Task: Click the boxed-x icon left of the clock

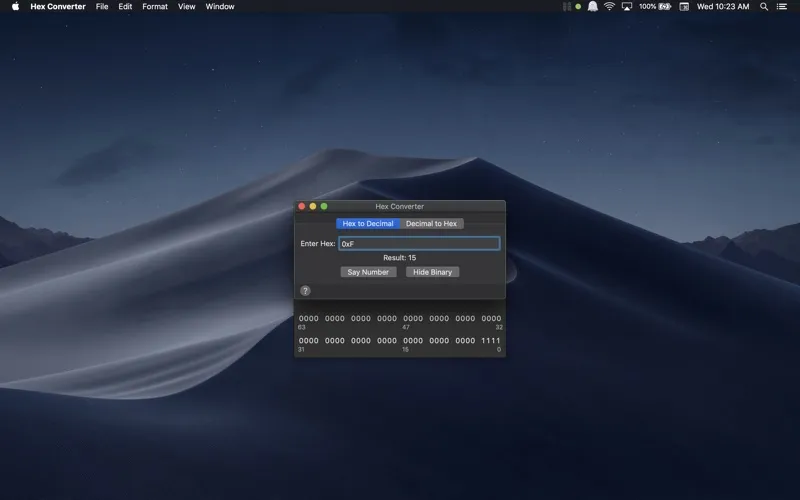Action: pos(684,7)
